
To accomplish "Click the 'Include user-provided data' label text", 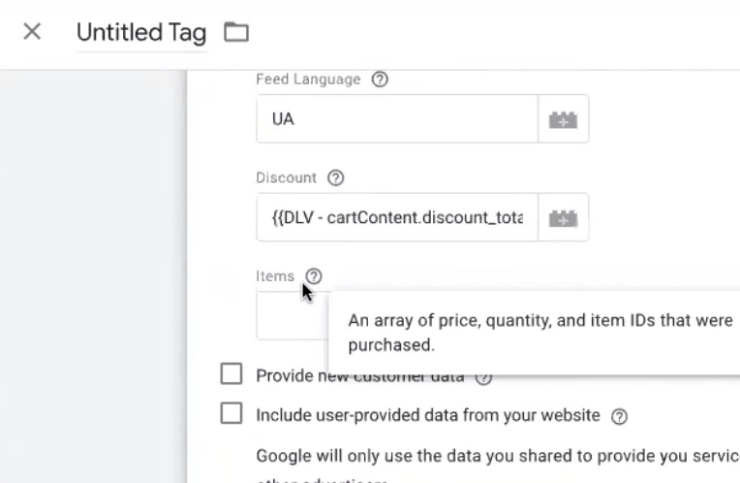I will [428, 415].
